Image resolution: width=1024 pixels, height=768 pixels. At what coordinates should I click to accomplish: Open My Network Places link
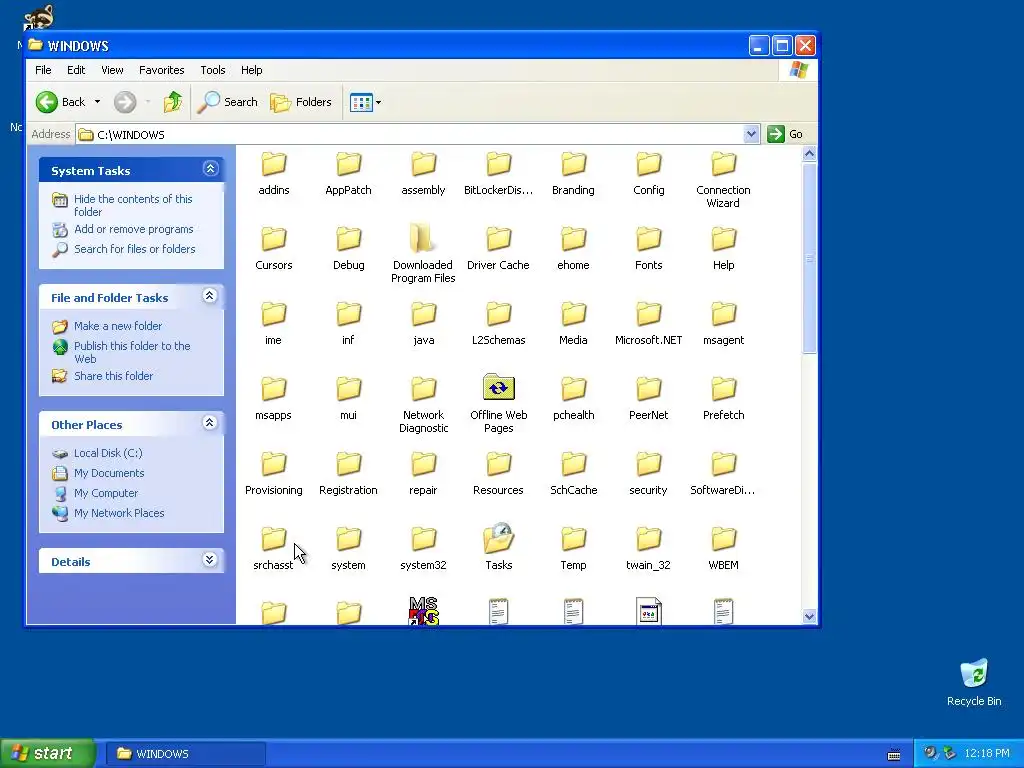coord(119,513)
